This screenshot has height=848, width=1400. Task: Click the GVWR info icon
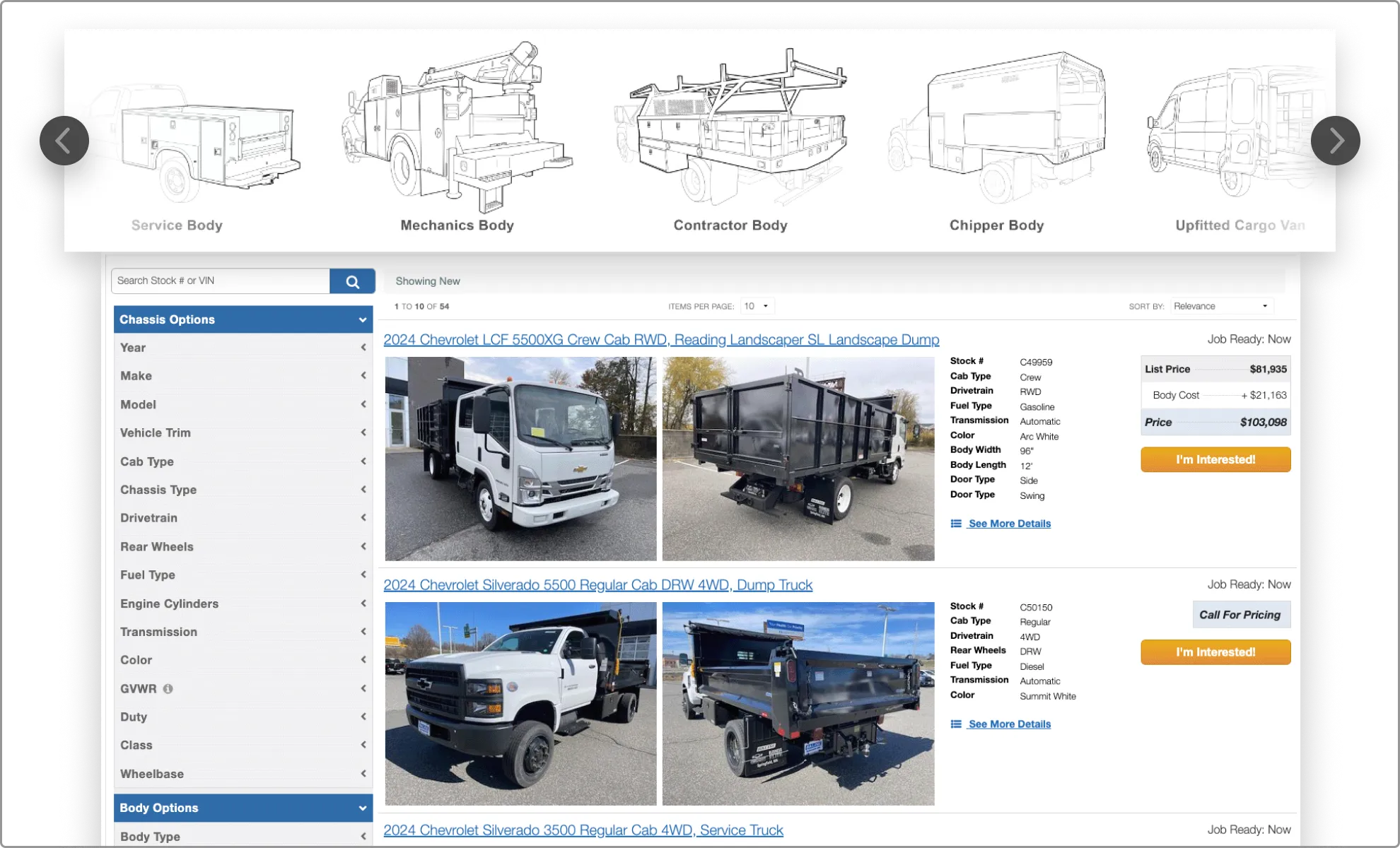(x=168, y=689)
